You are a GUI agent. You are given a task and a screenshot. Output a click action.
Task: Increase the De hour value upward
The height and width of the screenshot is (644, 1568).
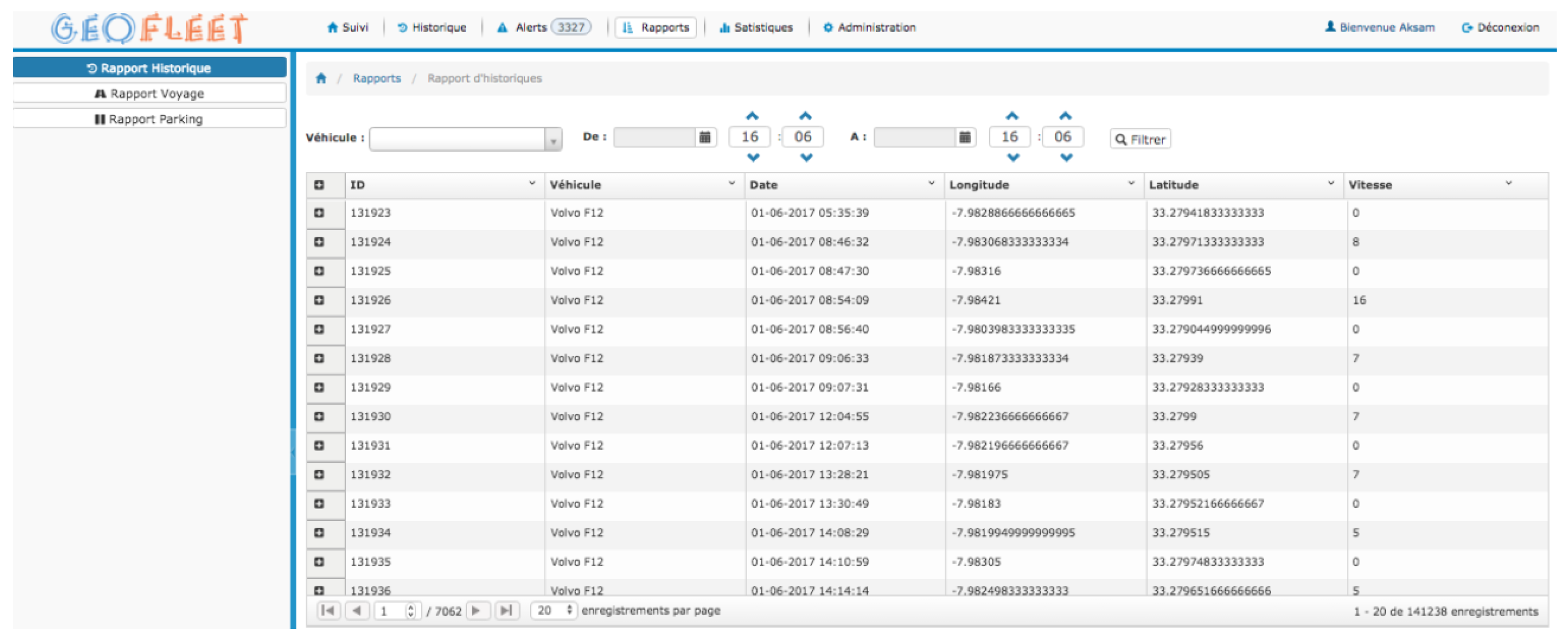click(x=752, y=116)
